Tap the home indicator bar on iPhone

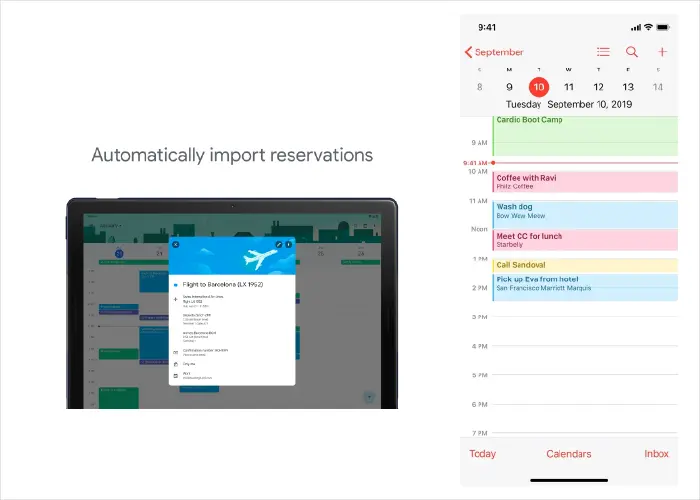[x=569, y=480]
